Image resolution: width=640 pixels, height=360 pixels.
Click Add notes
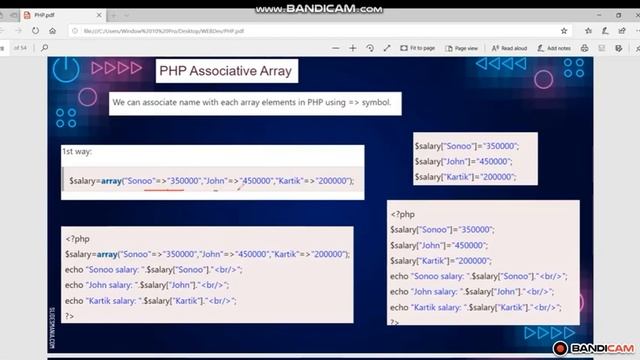point(554,48)
